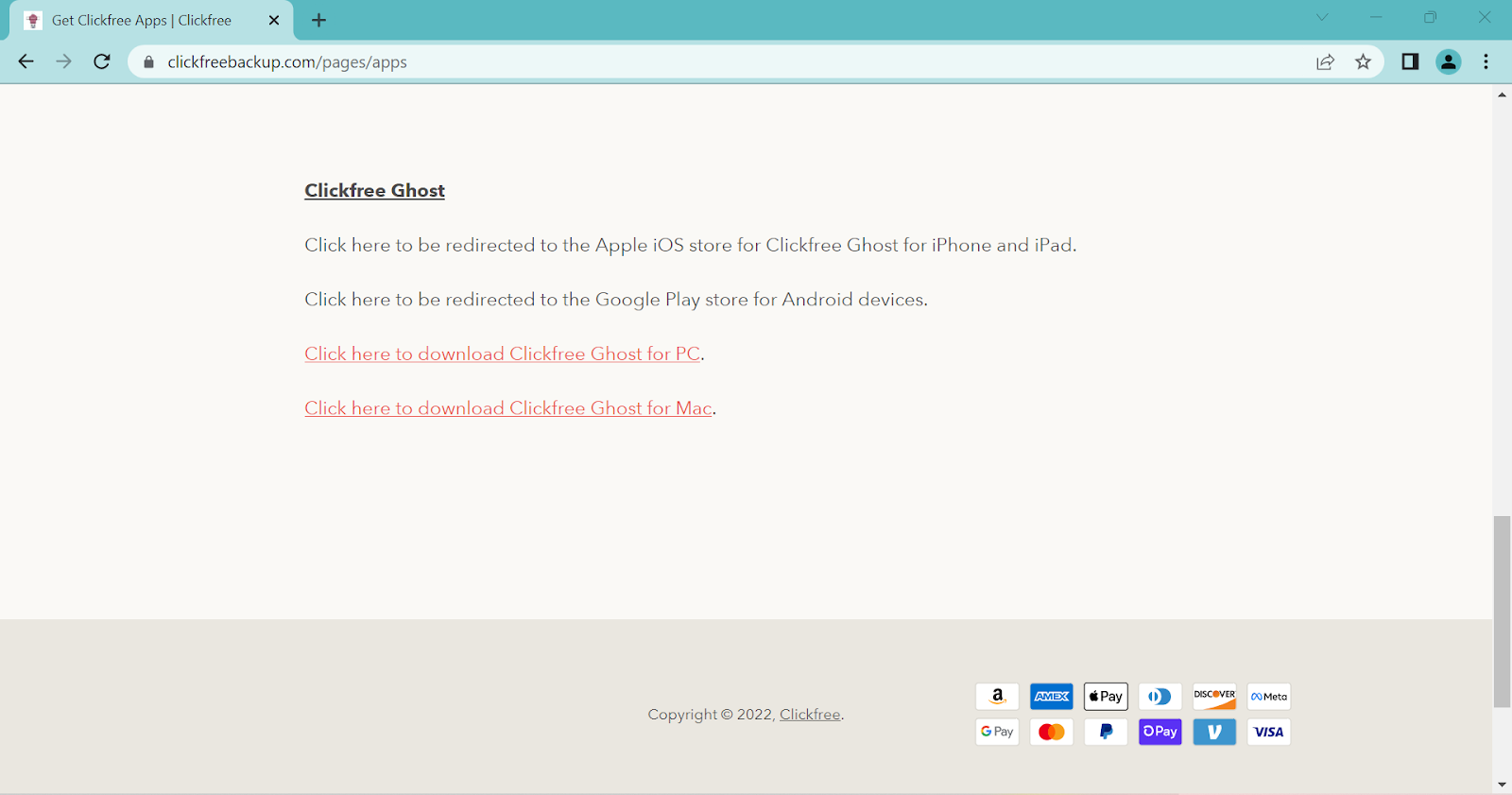
Task: Click the address bar URL
Action: tap(287, 62)
